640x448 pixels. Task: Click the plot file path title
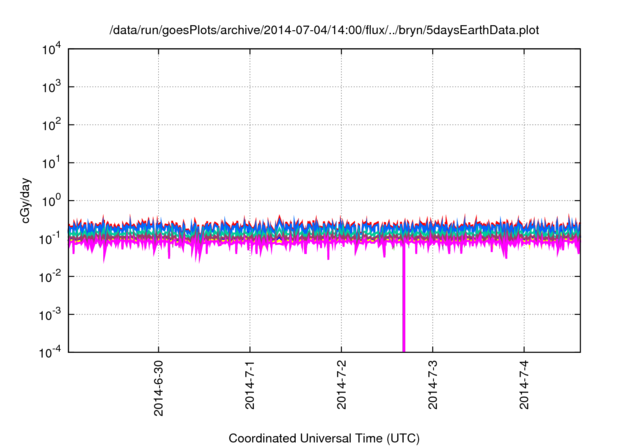[x=324, y=30]
